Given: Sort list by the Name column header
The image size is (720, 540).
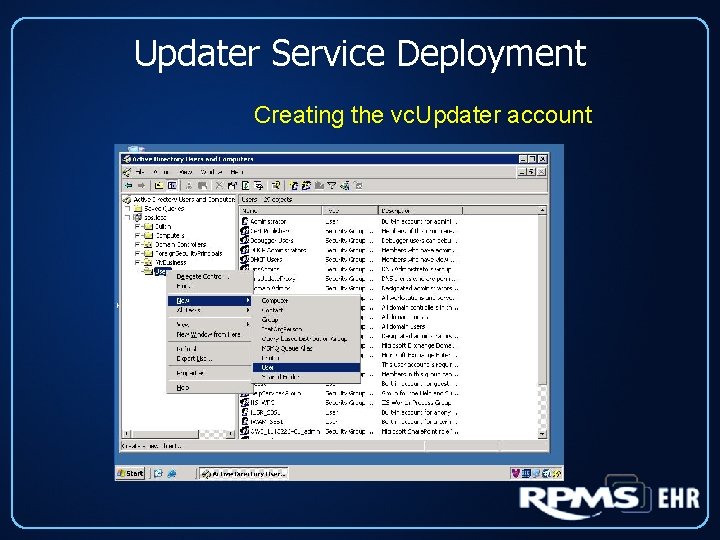Looking at the screenshot, I should [x=281, y=211].
